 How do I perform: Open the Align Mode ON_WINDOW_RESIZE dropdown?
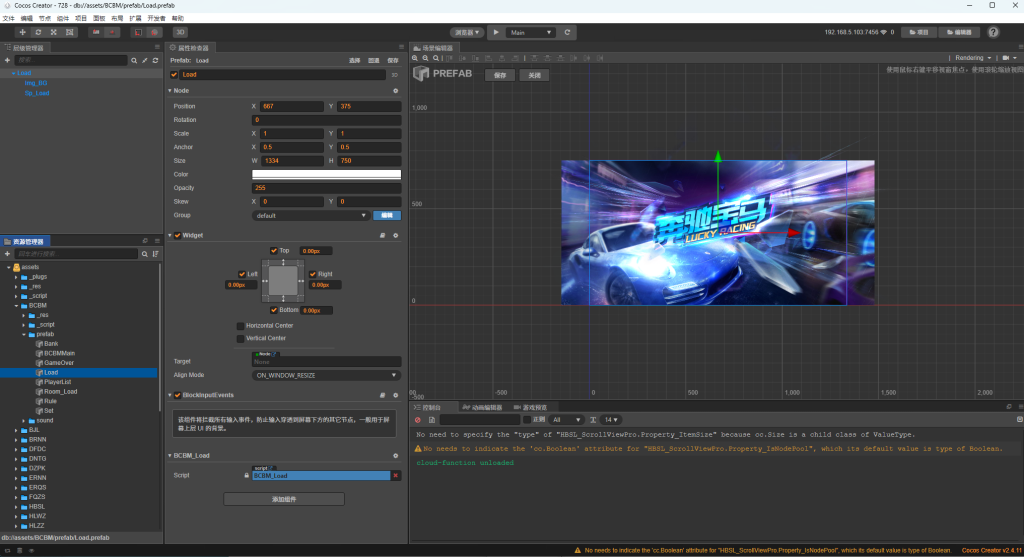(326, 375)
